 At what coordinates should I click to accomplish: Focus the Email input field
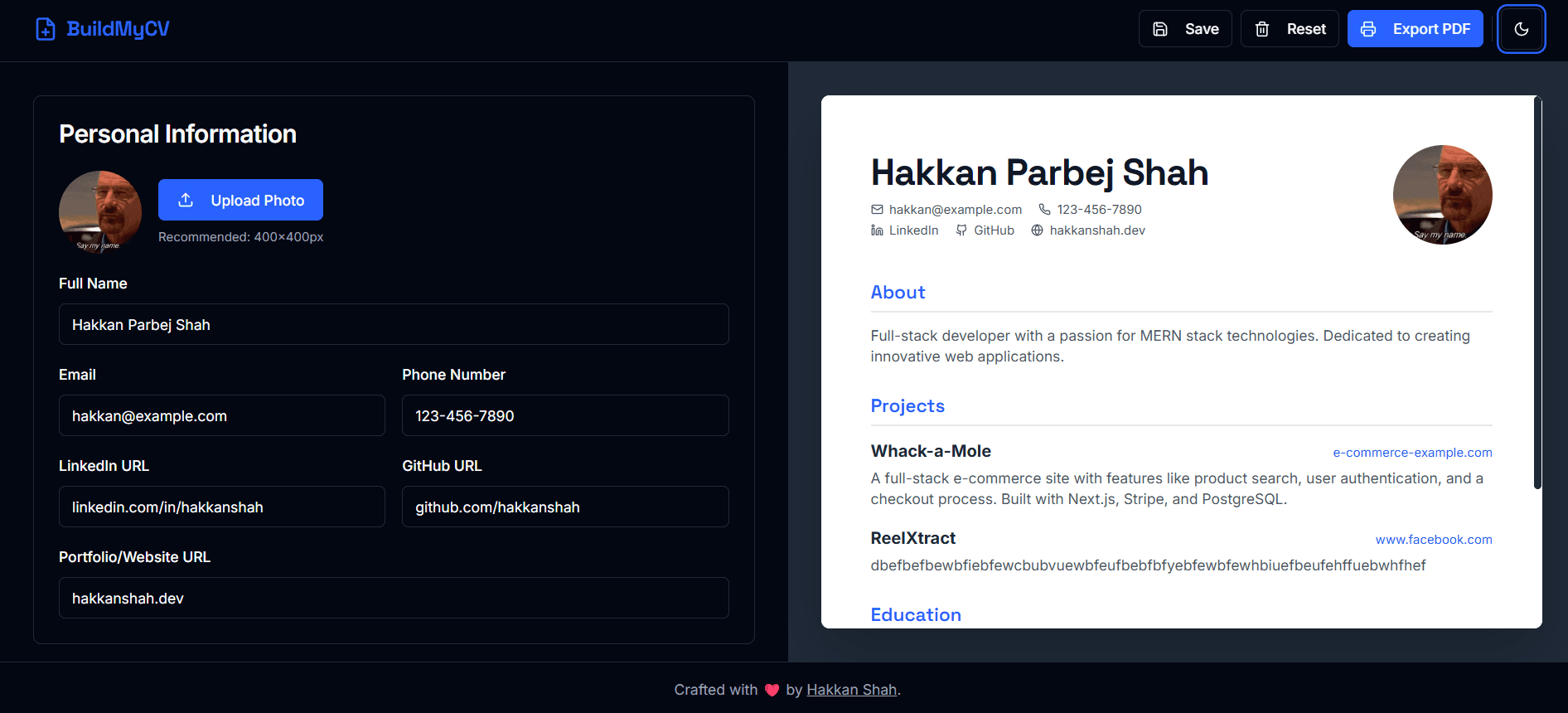pyautogui.click(x=221, y=415)
